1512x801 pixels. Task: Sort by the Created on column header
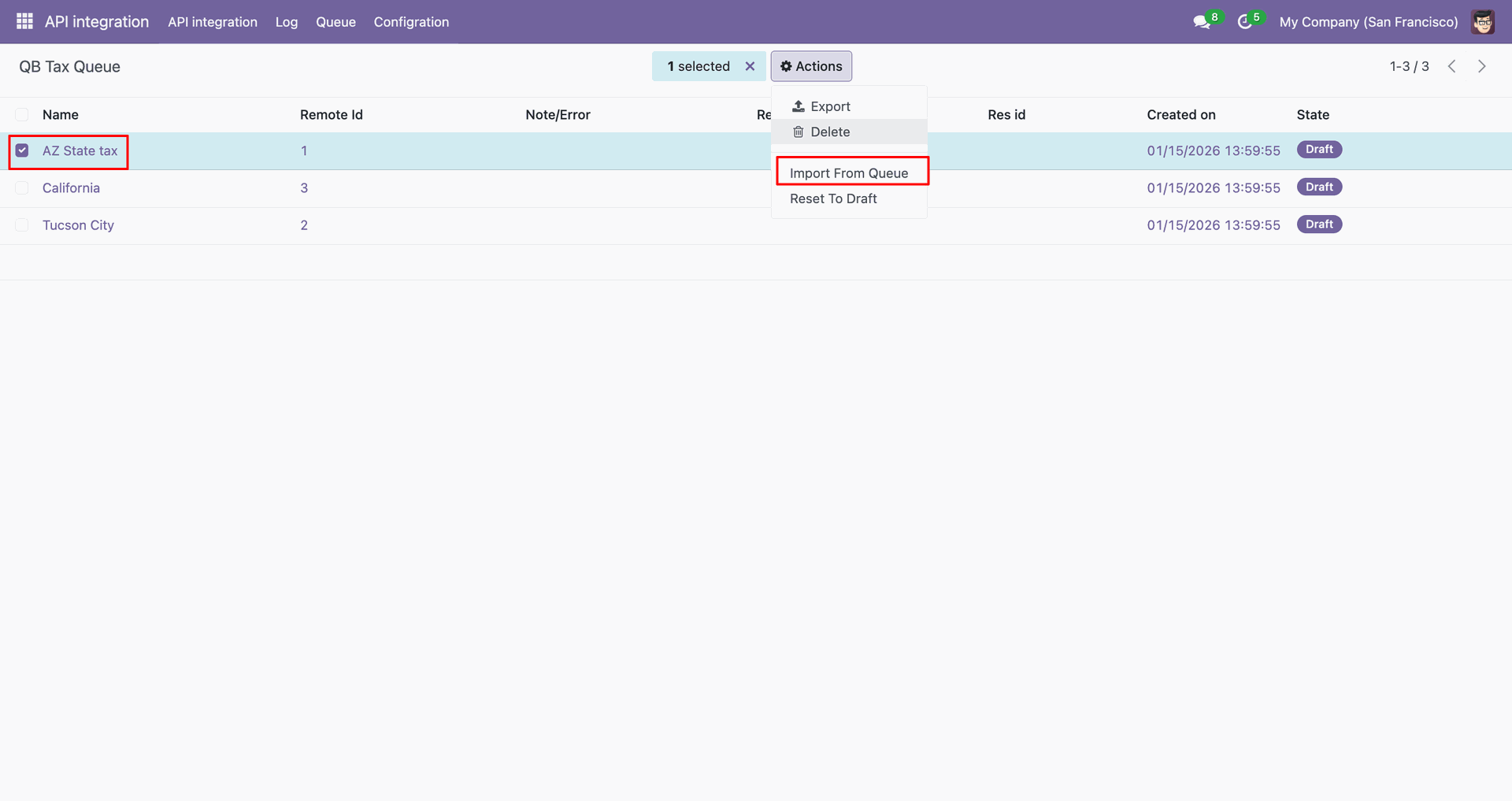pos(1180,115)
